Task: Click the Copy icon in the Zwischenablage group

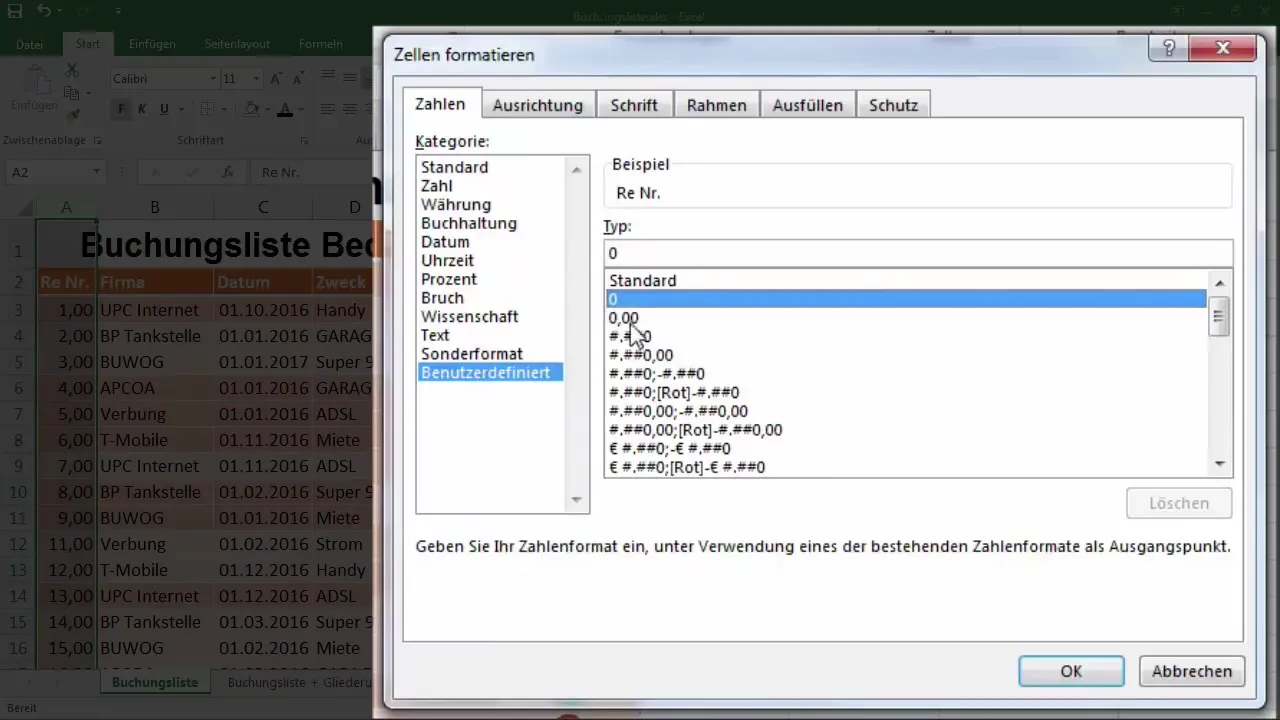Action: pos(72,93)
